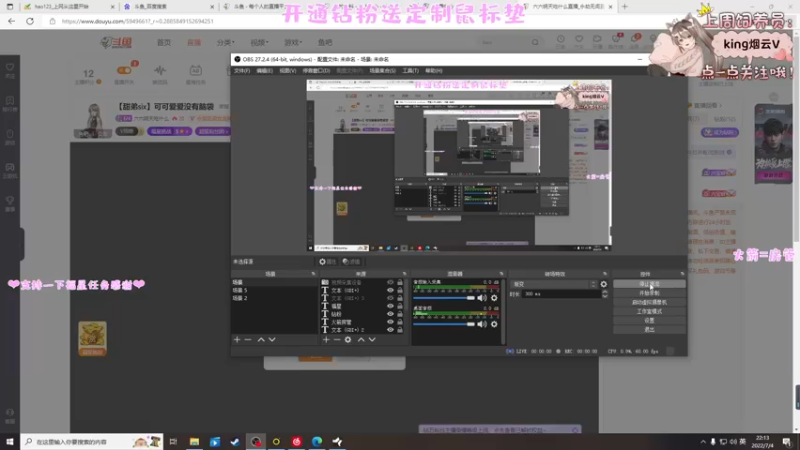
Task: Expand the 游戏 dropdown in Douyu nav
Action: pos(293,42)
